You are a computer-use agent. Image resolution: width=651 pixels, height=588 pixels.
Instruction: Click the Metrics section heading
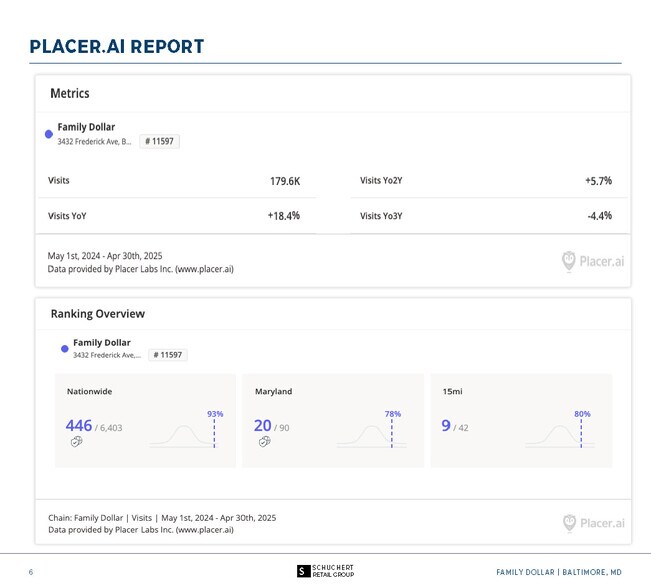(x=70, y=93)
